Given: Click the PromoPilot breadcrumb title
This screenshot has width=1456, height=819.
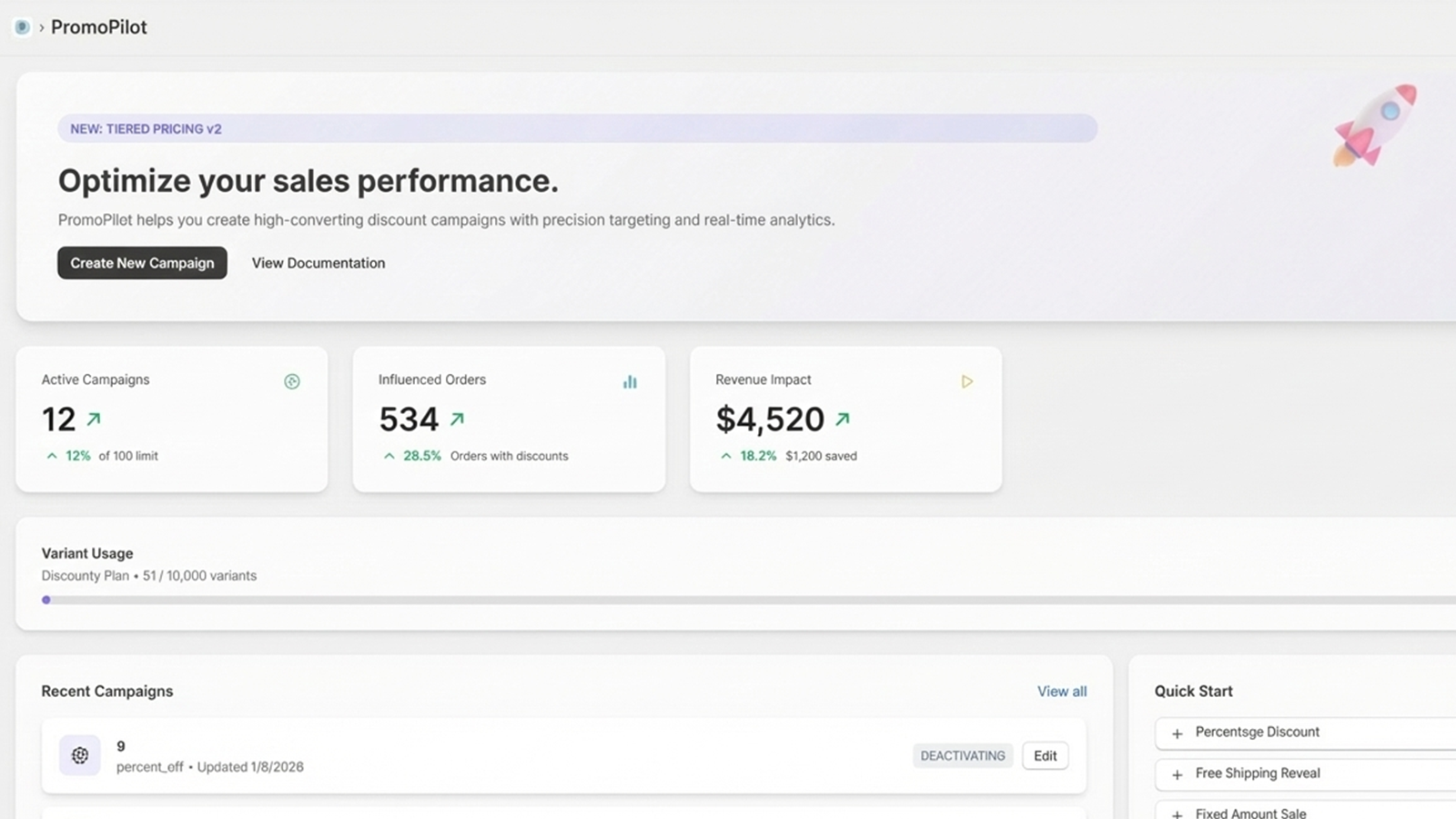Looking at the screenshot, I should pyautogui.click(x=98, y=27).
